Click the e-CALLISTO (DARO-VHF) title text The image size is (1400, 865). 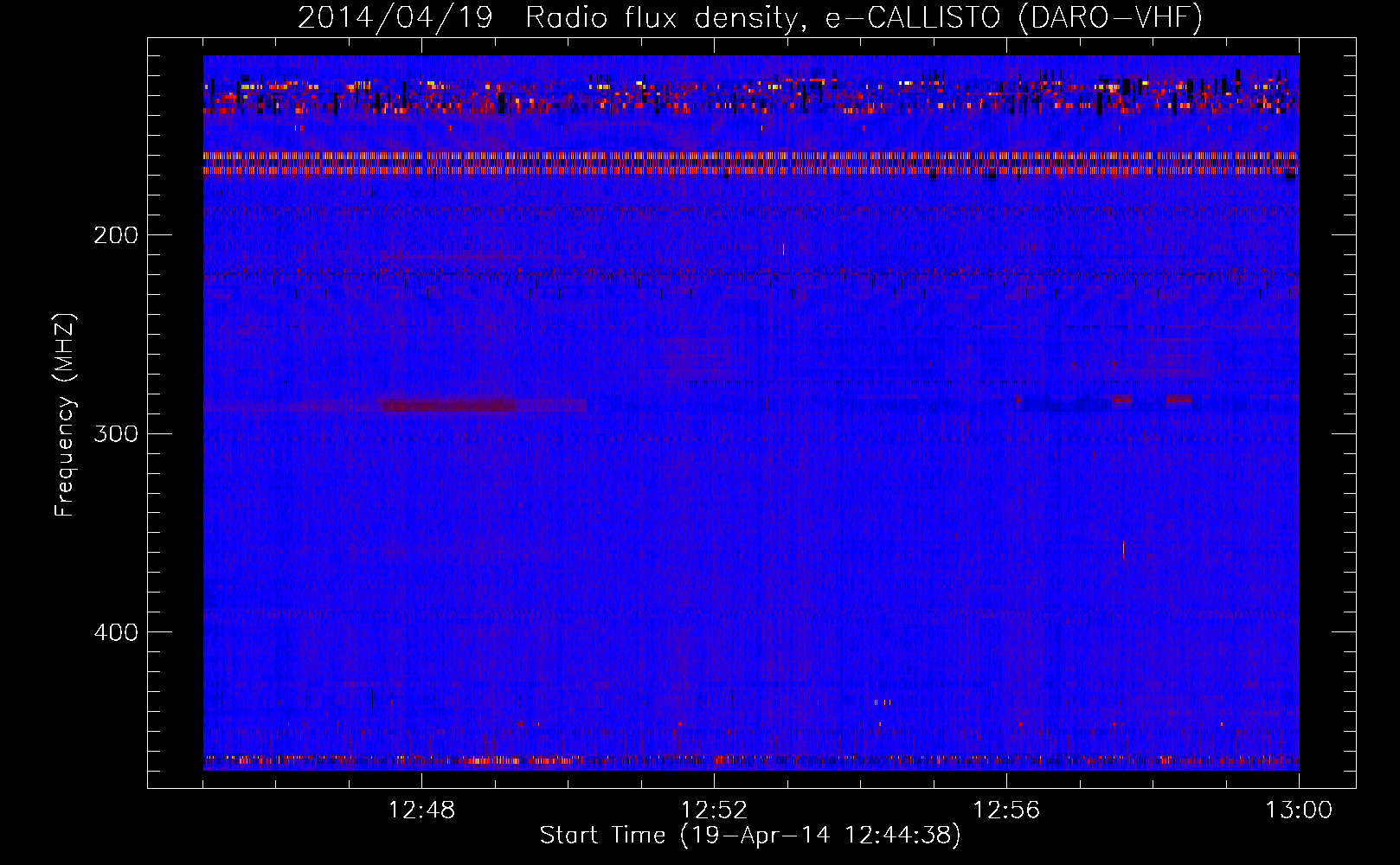click(x=1013, y=17)
